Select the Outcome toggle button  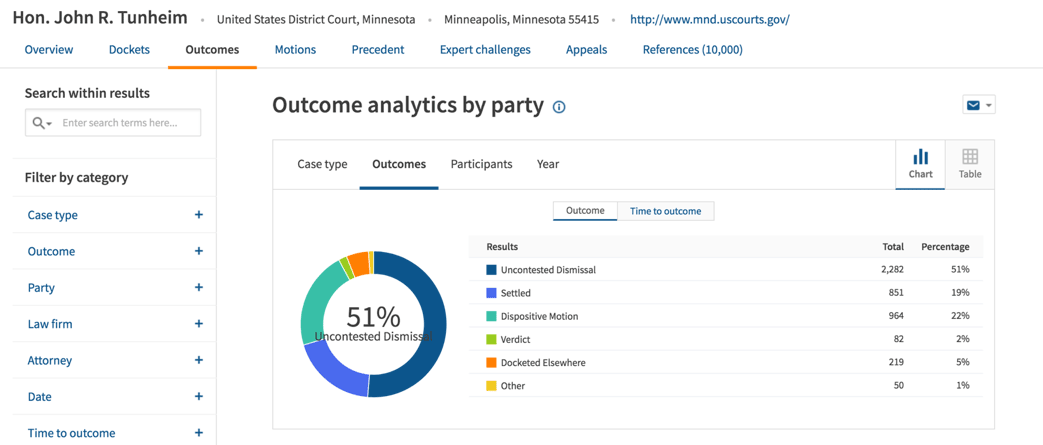[x=585, y=211]
